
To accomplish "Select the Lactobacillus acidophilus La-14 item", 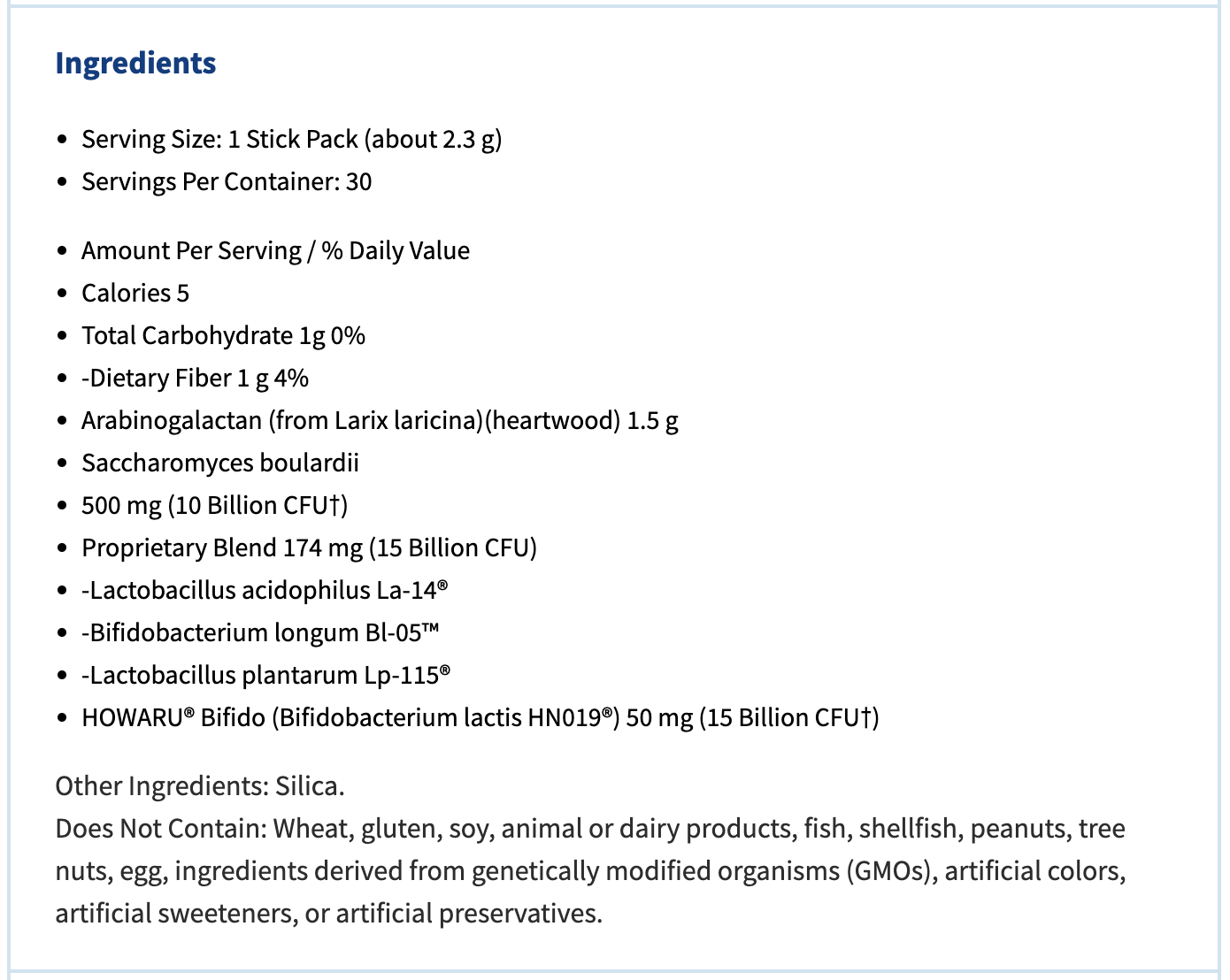I will 265,591.
